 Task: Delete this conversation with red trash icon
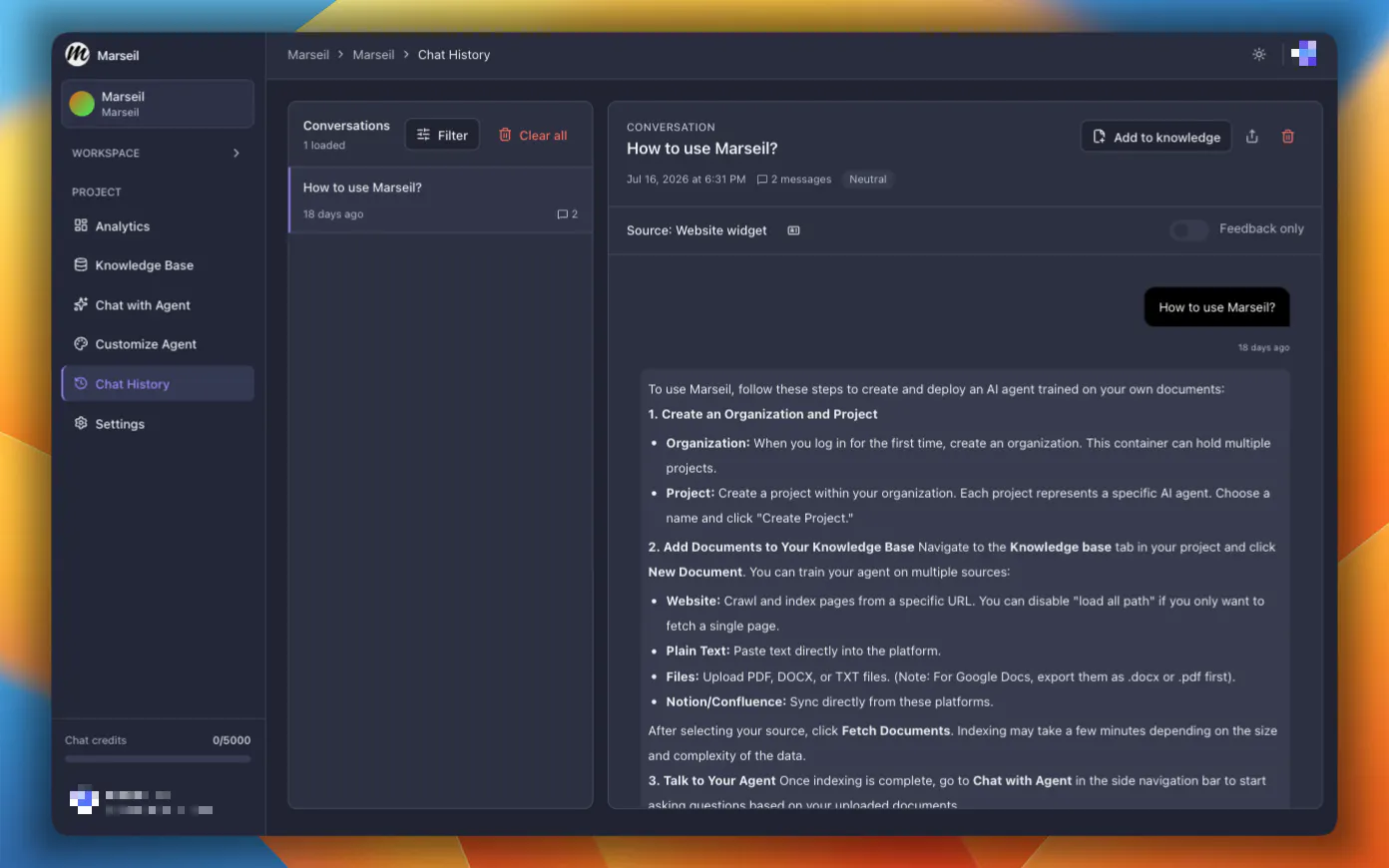1288,137
